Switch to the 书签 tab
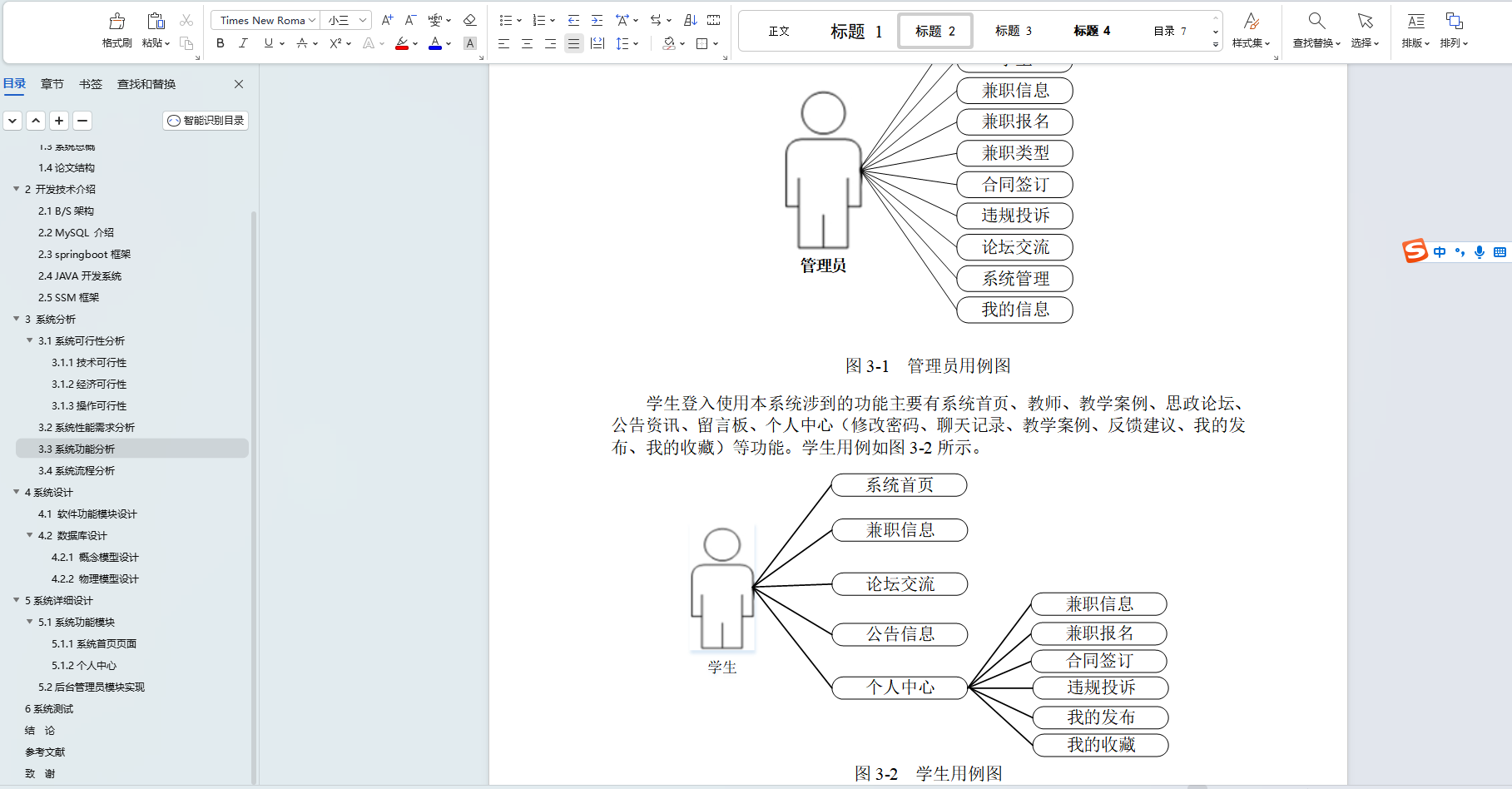Image resolution: width=1512 pixels, height=789 pixels. click(91, 84)
